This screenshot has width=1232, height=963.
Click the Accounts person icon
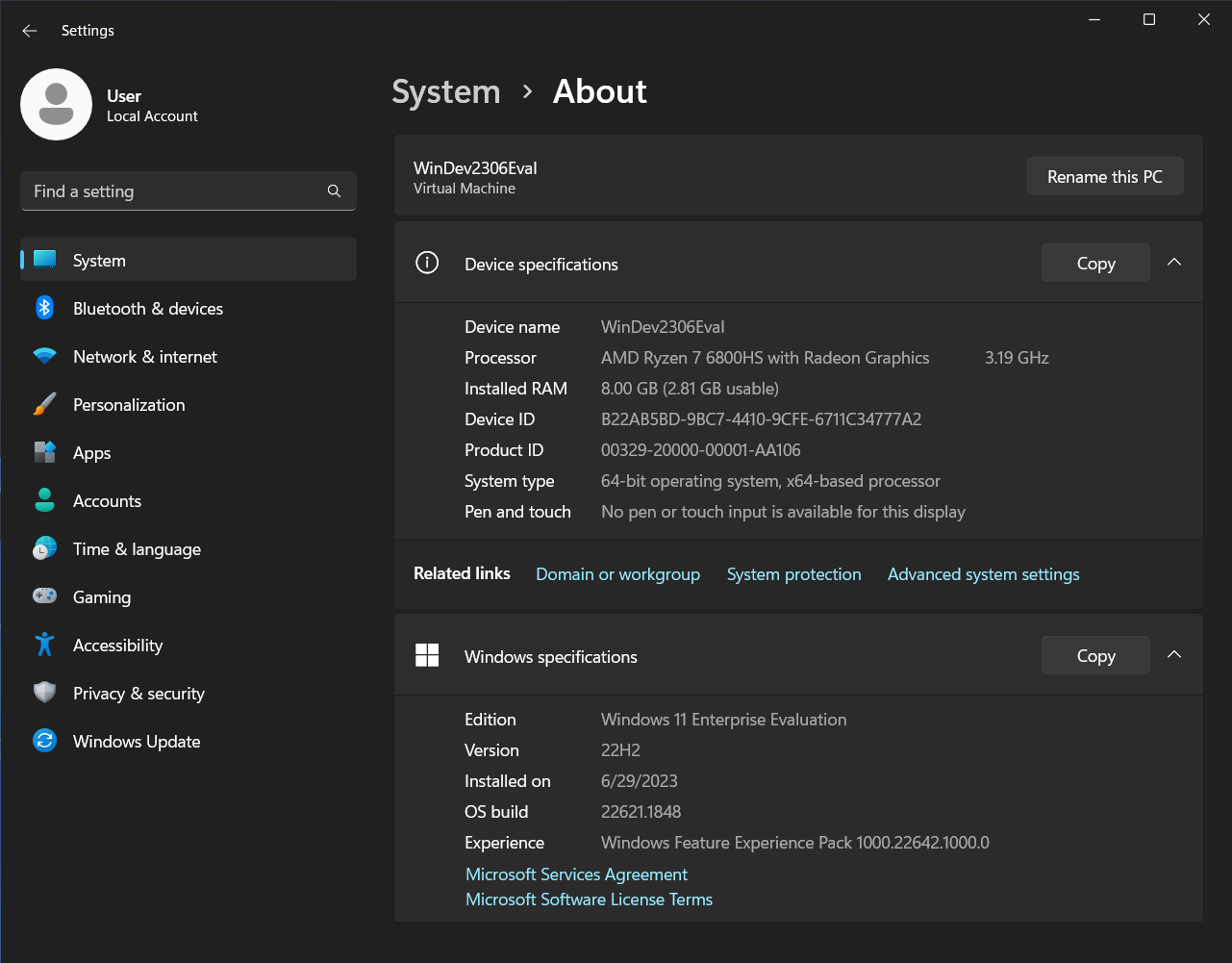44,500
